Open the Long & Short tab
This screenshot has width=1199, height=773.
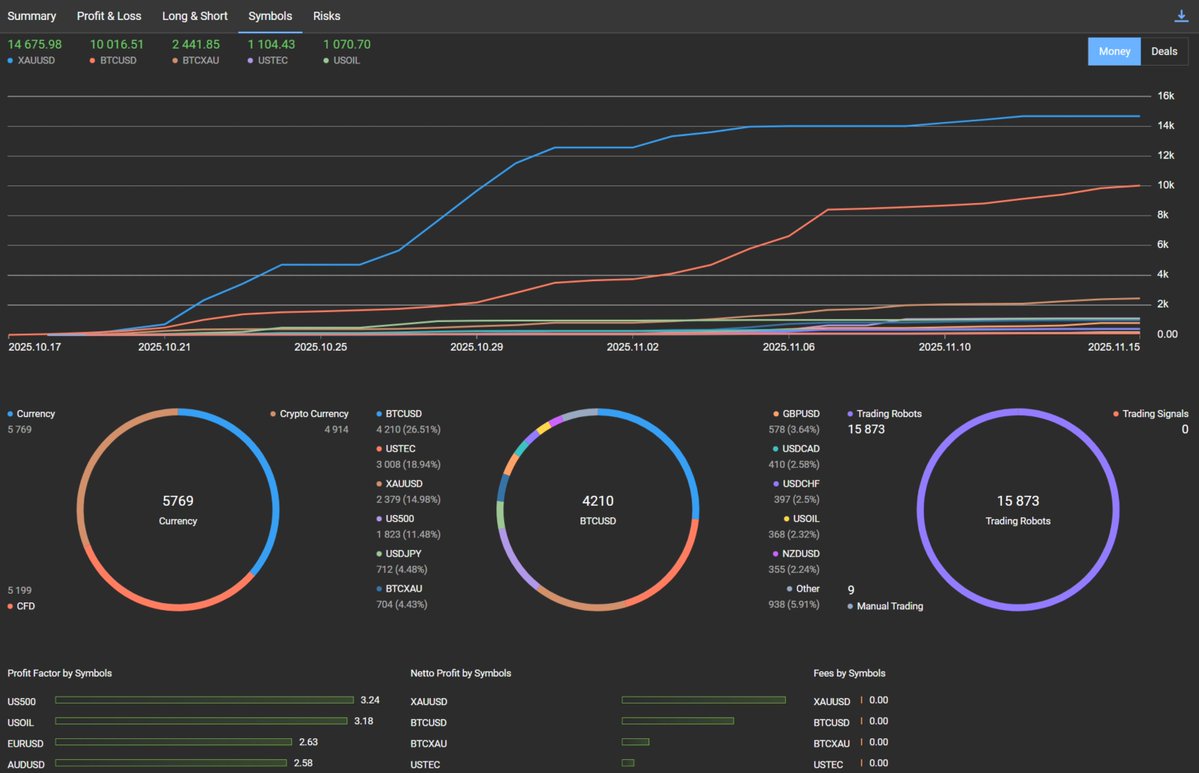pos(194,16)
